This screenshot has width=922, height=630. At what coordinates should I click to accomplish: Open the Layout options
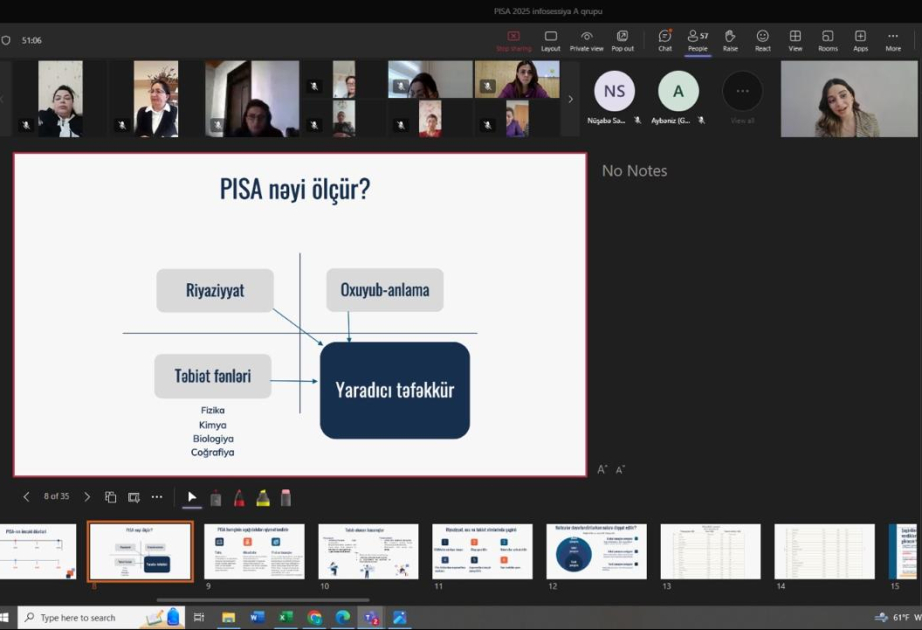(x=550, y=41)
